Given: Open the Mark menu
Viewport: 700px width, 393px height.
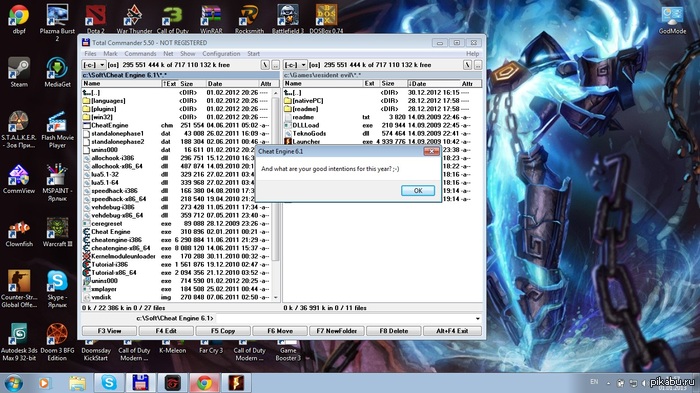Looking at the screenshot, I should [x=110, y=54].
